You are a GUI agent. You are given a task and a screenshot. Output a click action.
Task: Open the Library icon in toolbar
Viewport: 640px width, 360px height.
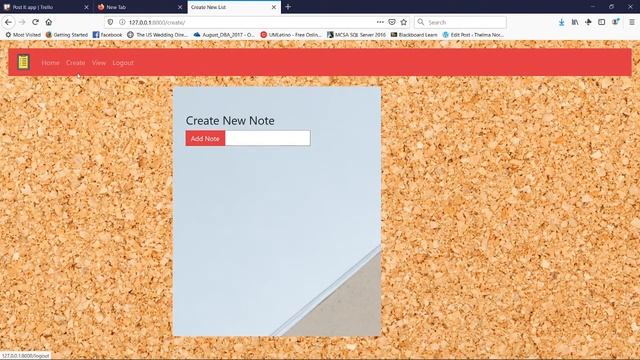[x=575, y=22]
